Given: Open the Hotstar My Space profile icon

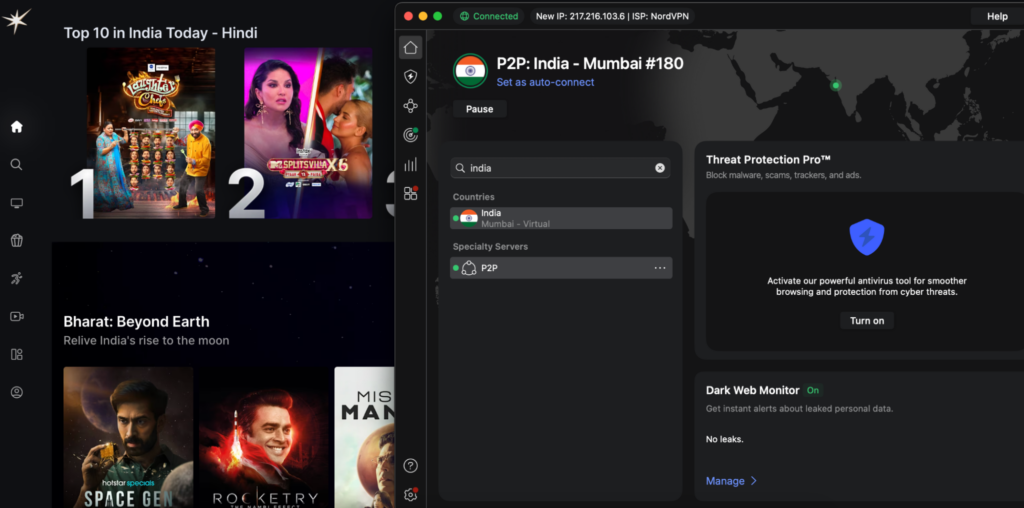Looking at the screenshot, I should 17,392.
